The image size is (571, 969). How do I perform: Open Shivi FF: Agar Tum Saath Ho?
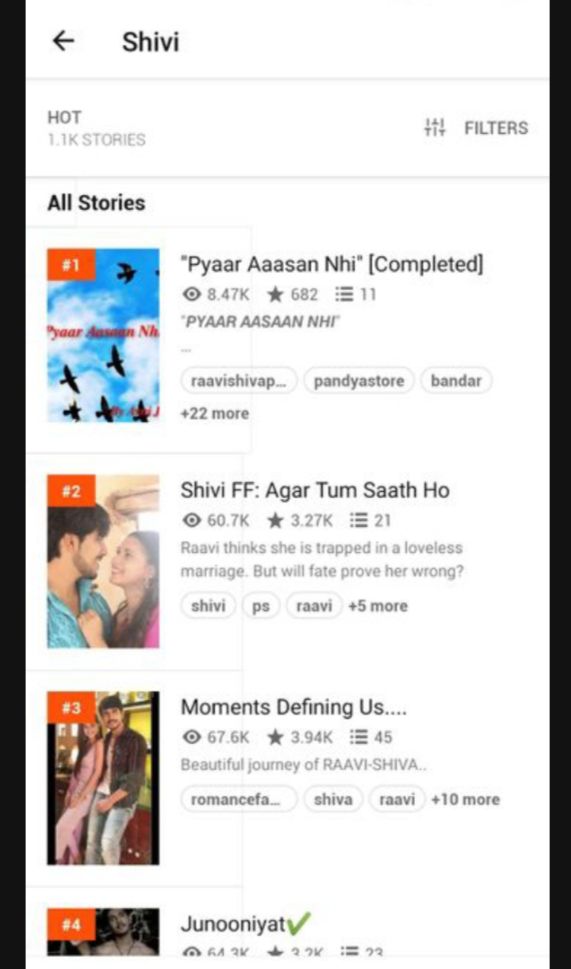[x=315, y=490]
